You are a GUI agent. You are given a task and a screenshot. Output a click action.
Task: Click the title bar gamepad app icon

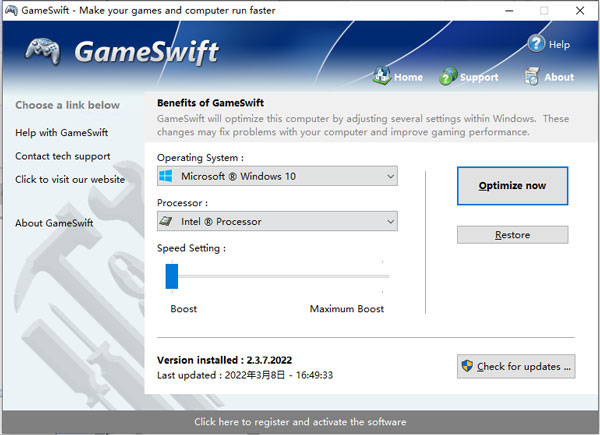(x=11, y=10)
